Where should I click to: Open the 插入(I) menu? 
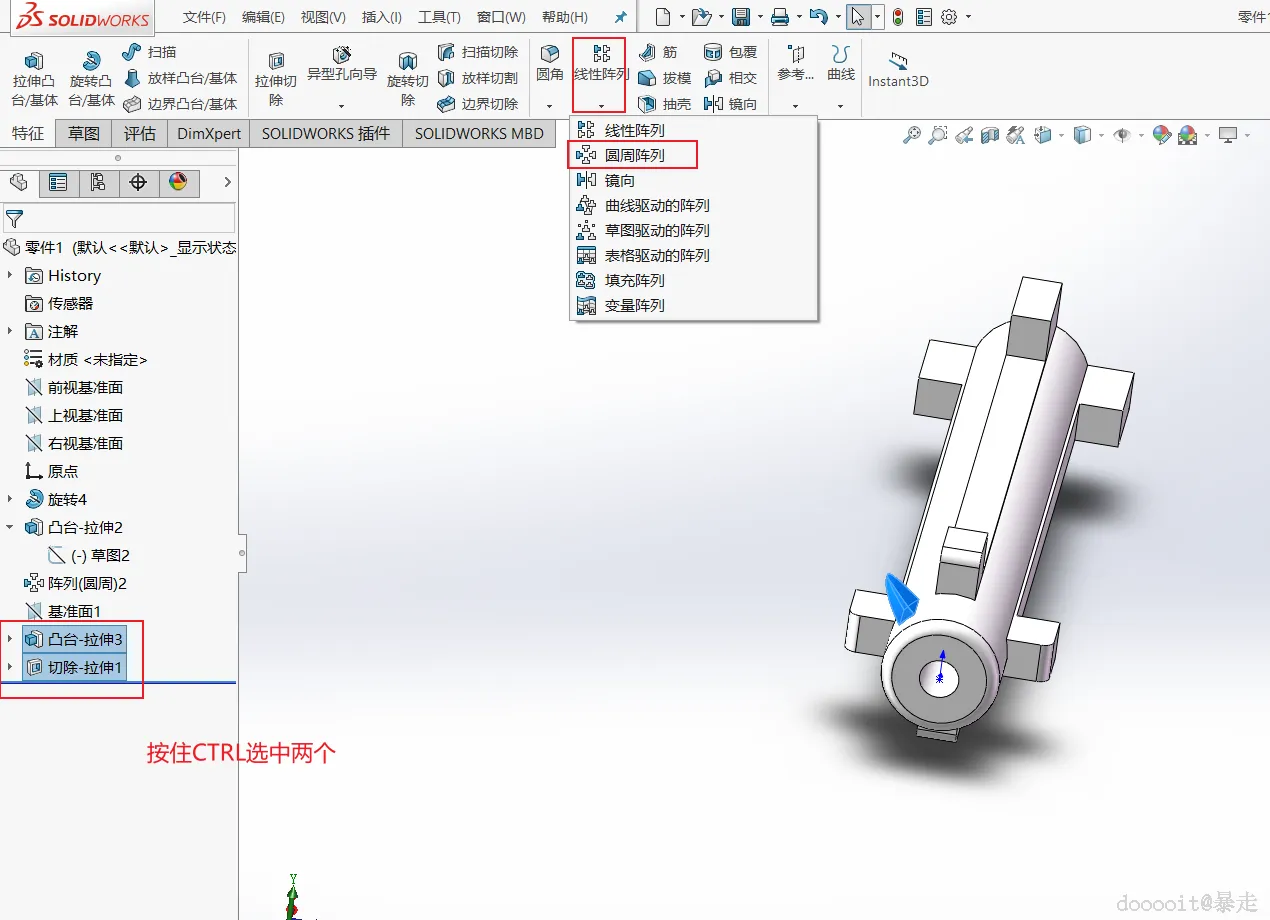pos(382,17)
